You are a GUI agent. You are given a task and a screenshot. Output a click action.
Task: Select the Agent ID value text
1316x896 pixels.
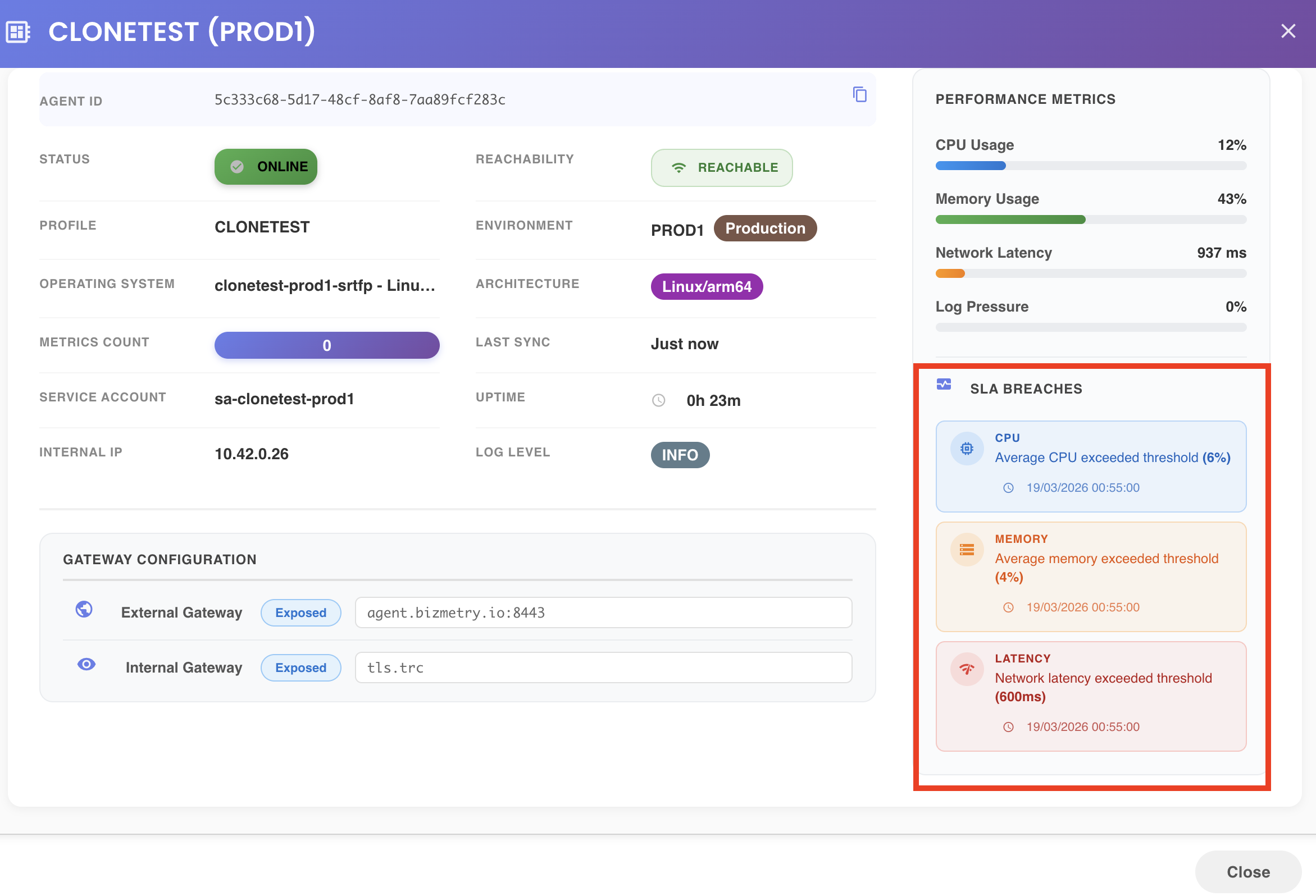tap(360, 99)
